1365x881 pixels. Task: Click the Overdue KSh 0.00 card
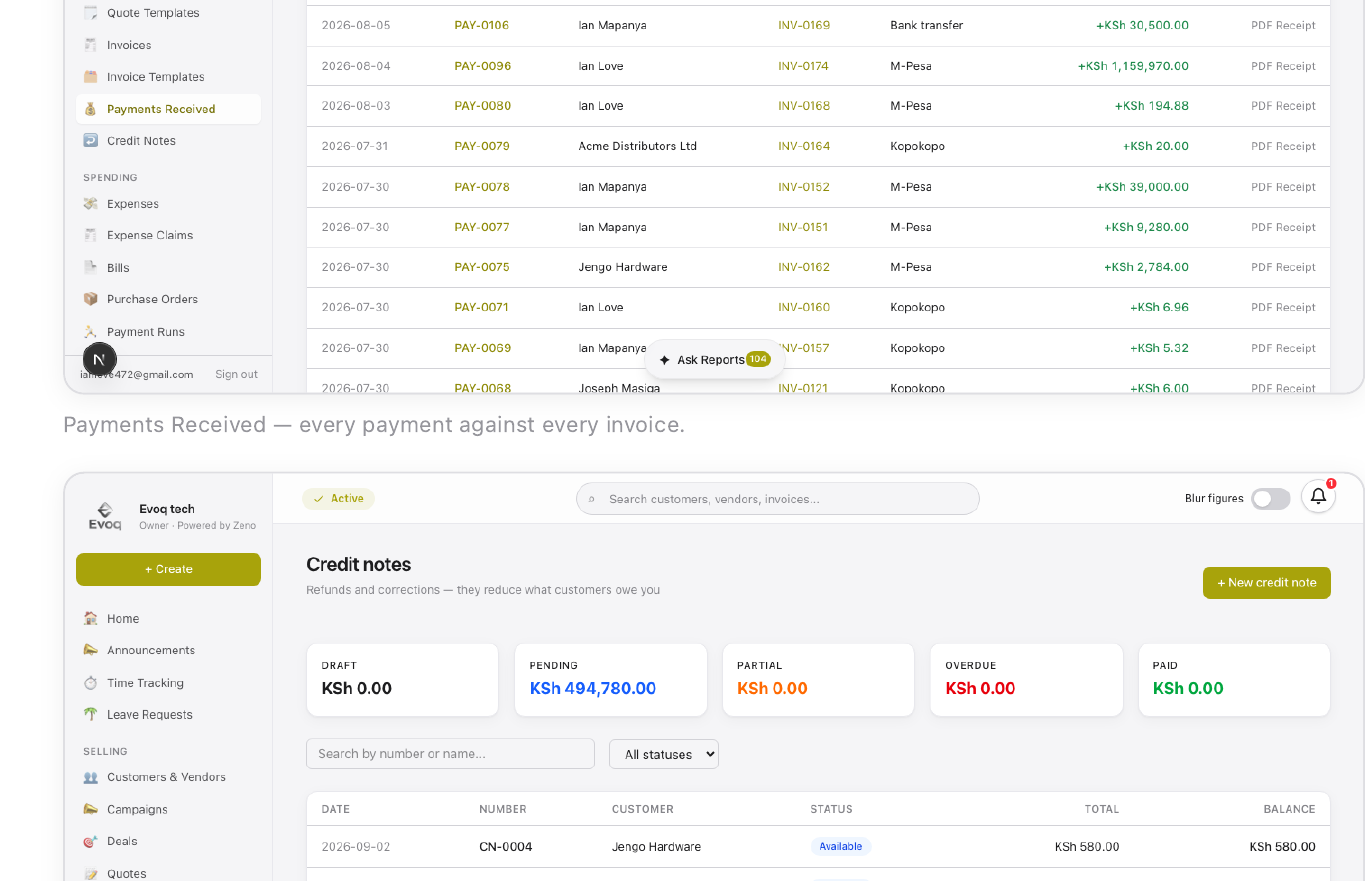pos(1026,680)
